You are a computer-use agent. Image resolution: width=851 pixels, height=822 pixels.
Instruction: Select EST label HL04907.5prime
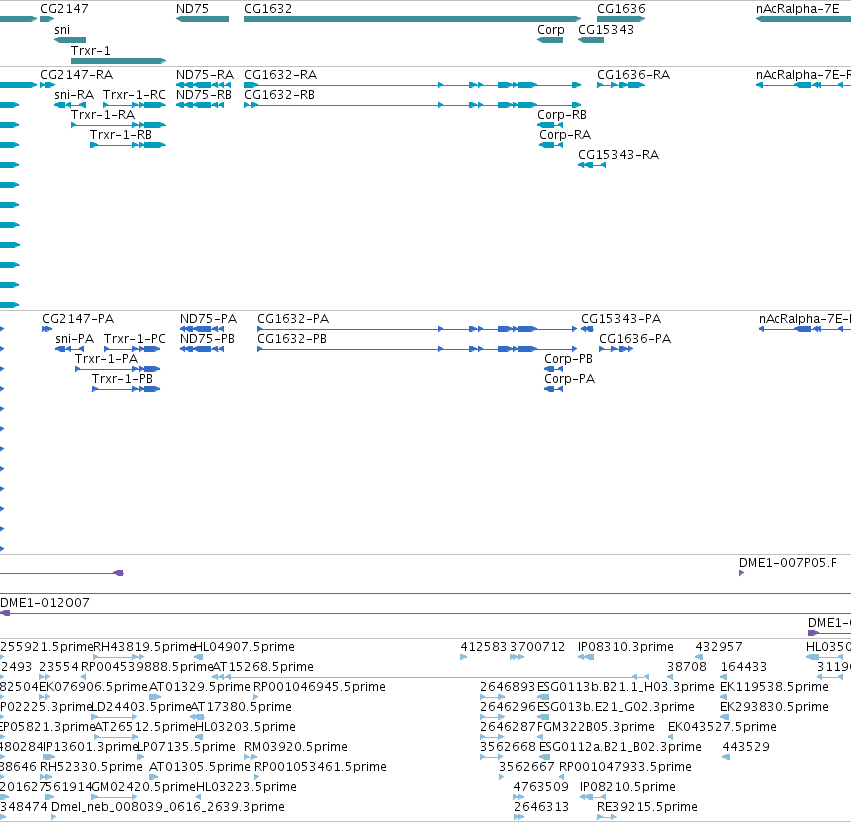click(244, 647)
